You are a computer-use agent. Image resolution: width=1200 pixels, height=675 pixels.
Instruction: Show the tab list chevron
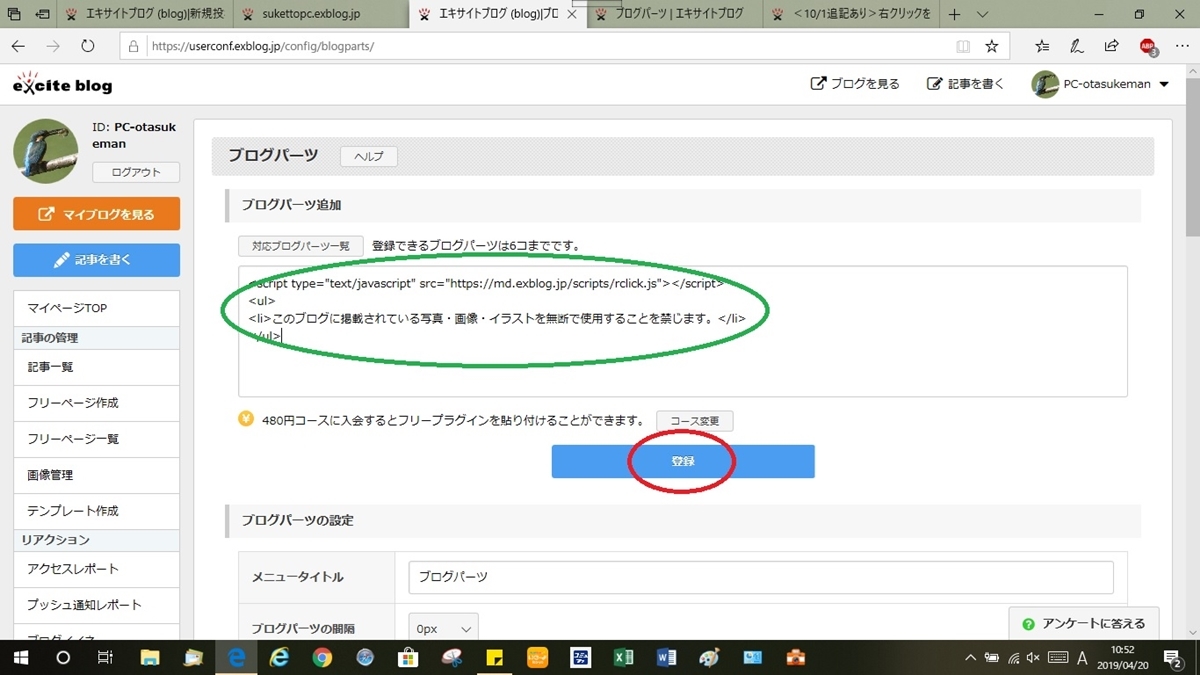click(982, 14)
